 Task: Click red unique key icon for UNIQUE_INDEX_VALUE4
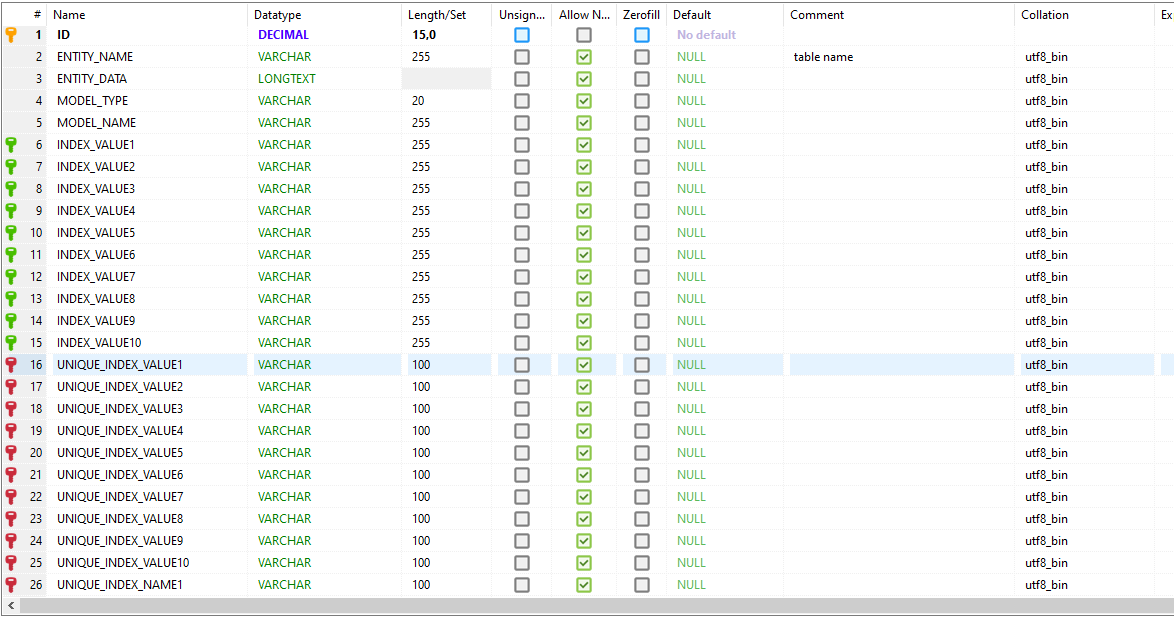tap(11, 431)
